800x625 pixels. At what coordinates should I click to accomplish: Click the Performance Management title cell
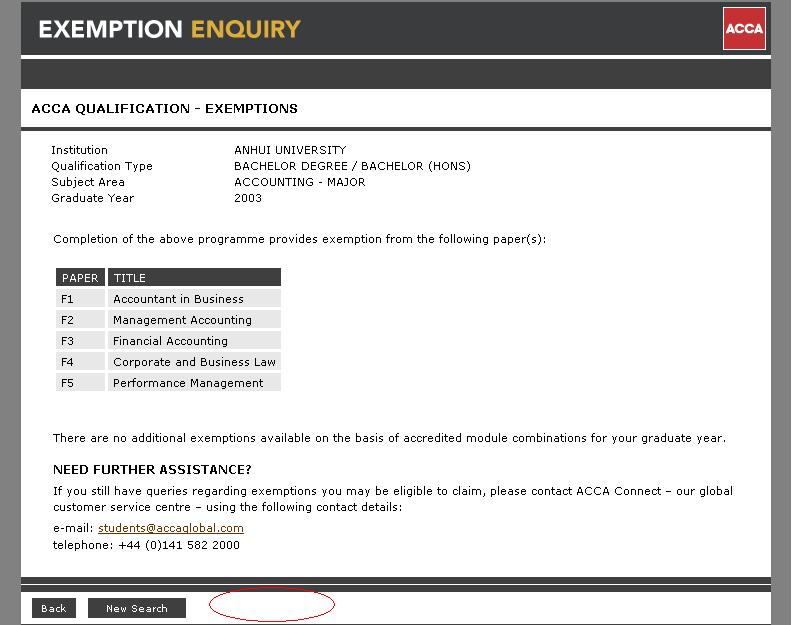(194, 383)
